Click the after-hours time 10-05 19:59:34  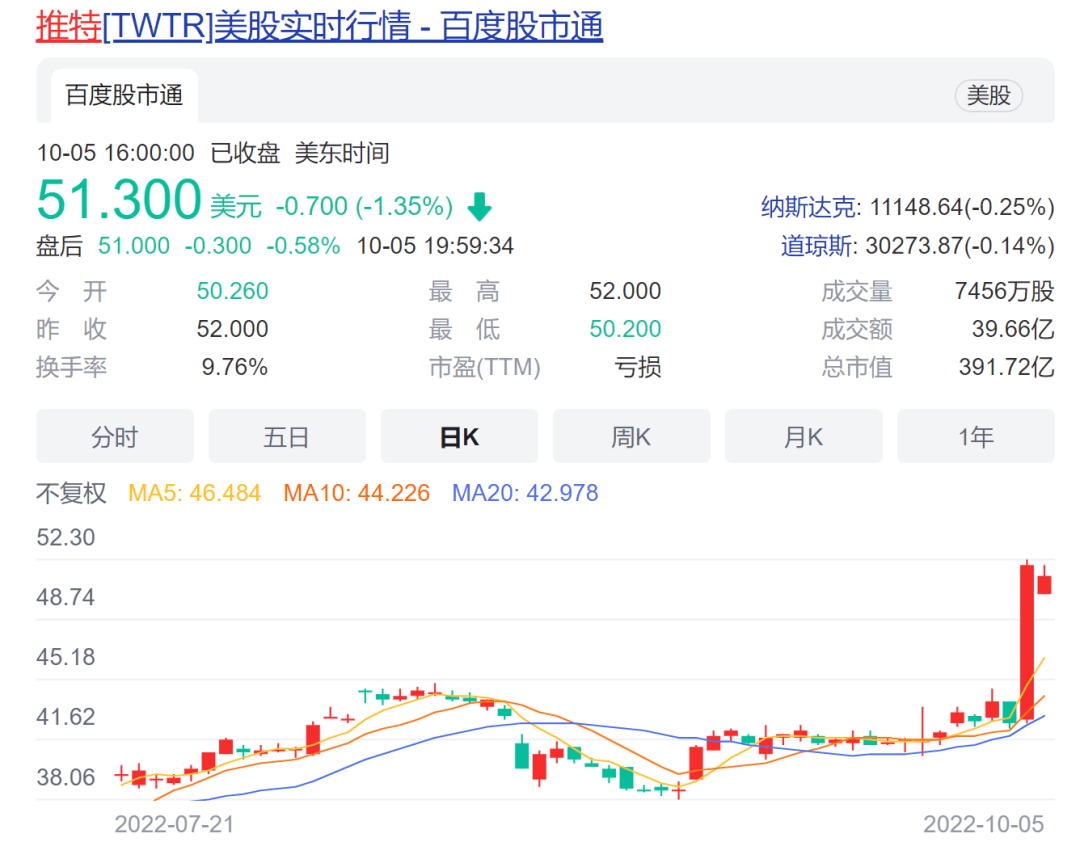tap(435, 246)
